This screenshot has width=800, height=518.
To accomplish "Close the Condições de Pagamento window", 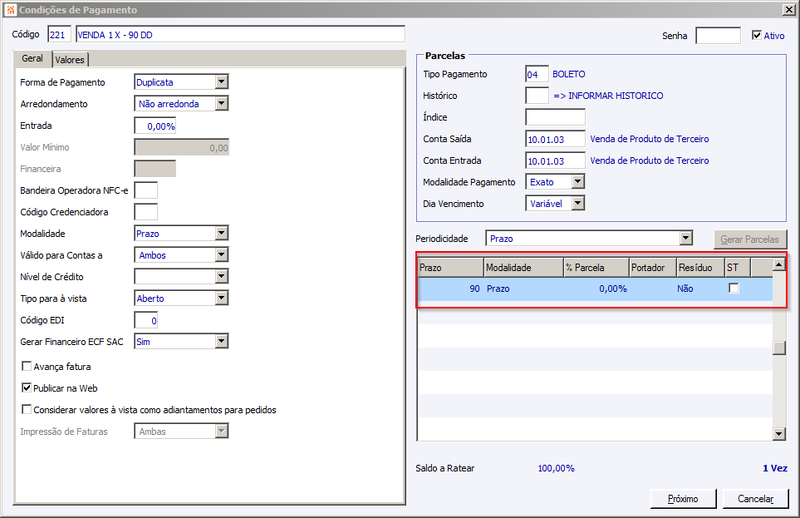I will point(789,9).
